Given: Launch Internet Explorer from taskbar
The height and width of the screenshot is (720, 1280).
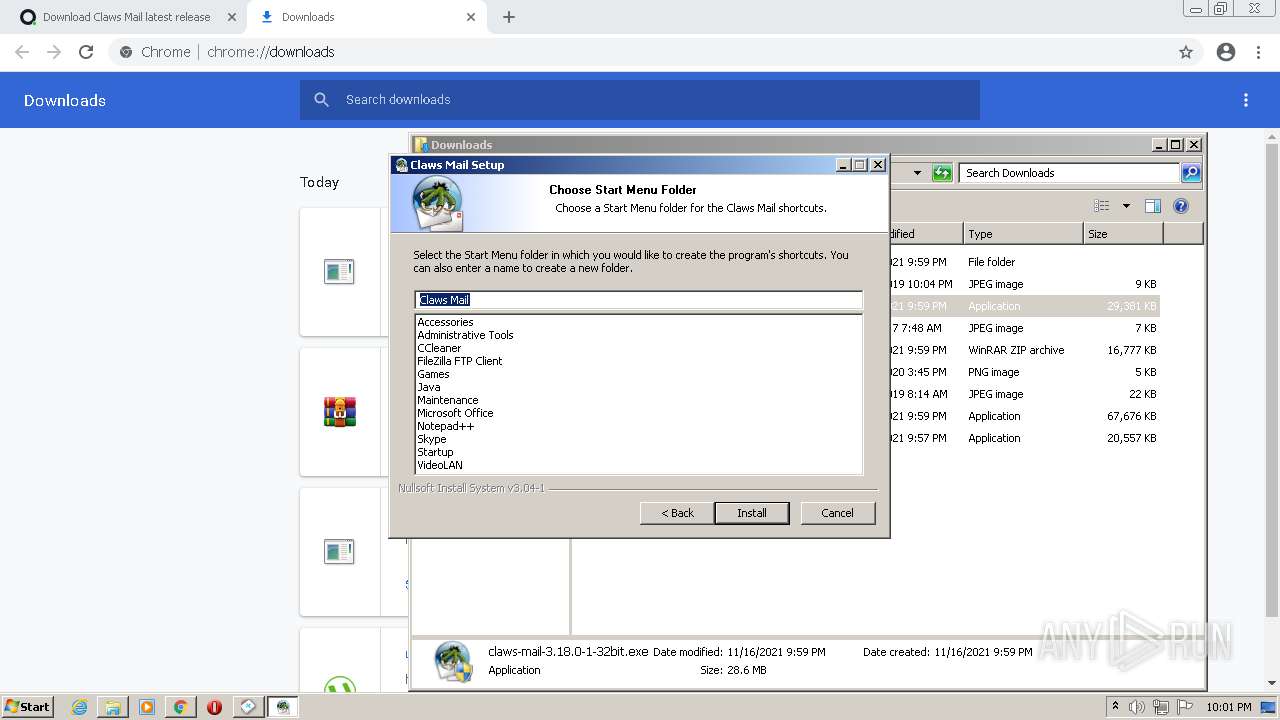Looking at the screenshot, I should 79,707.
